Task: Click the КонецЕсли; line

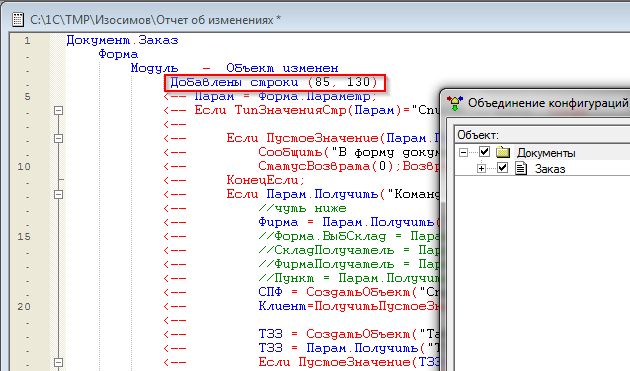Action: click(x=266, y=180)
